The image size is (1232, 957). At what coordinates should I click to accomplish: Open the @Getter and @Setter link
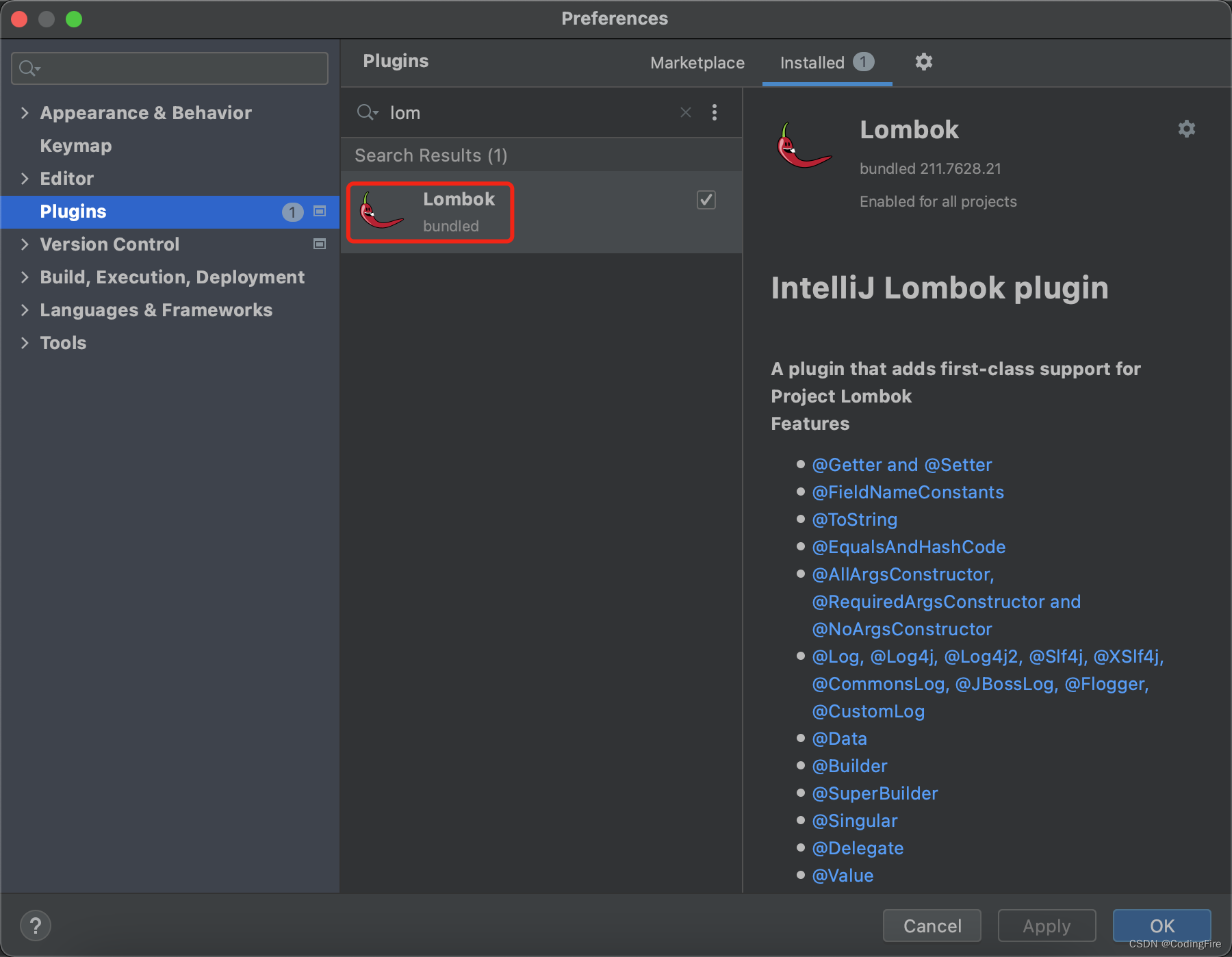click(x=901, y=465)
